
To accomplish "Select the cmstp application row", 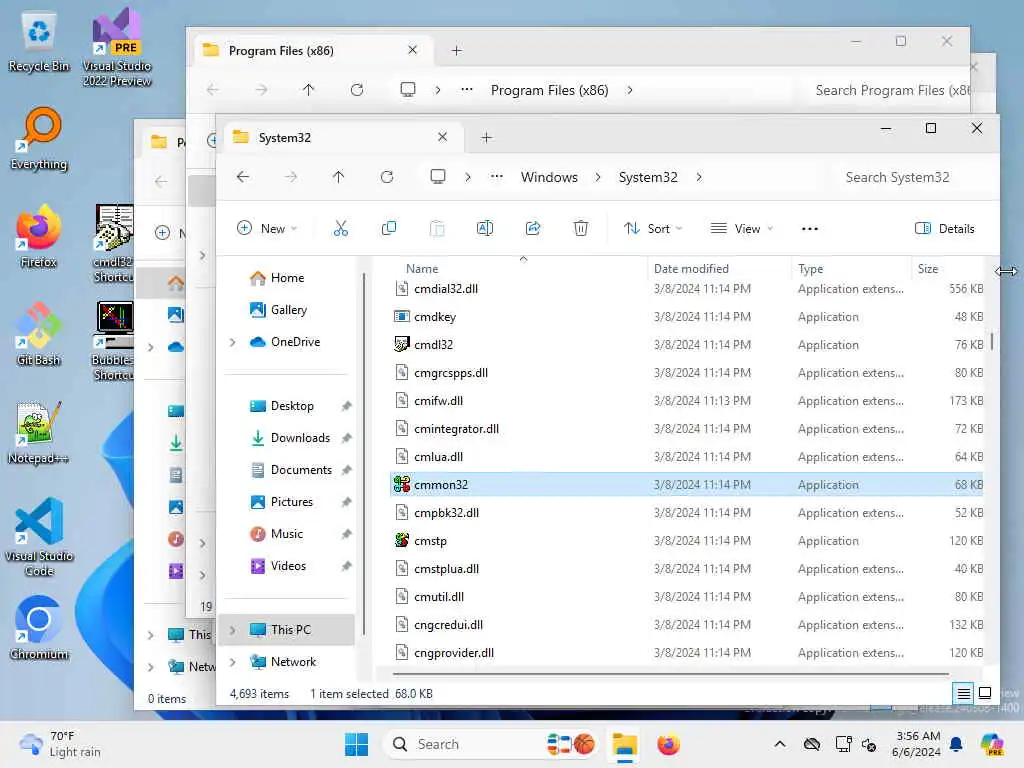I will (x=686, y=541).
